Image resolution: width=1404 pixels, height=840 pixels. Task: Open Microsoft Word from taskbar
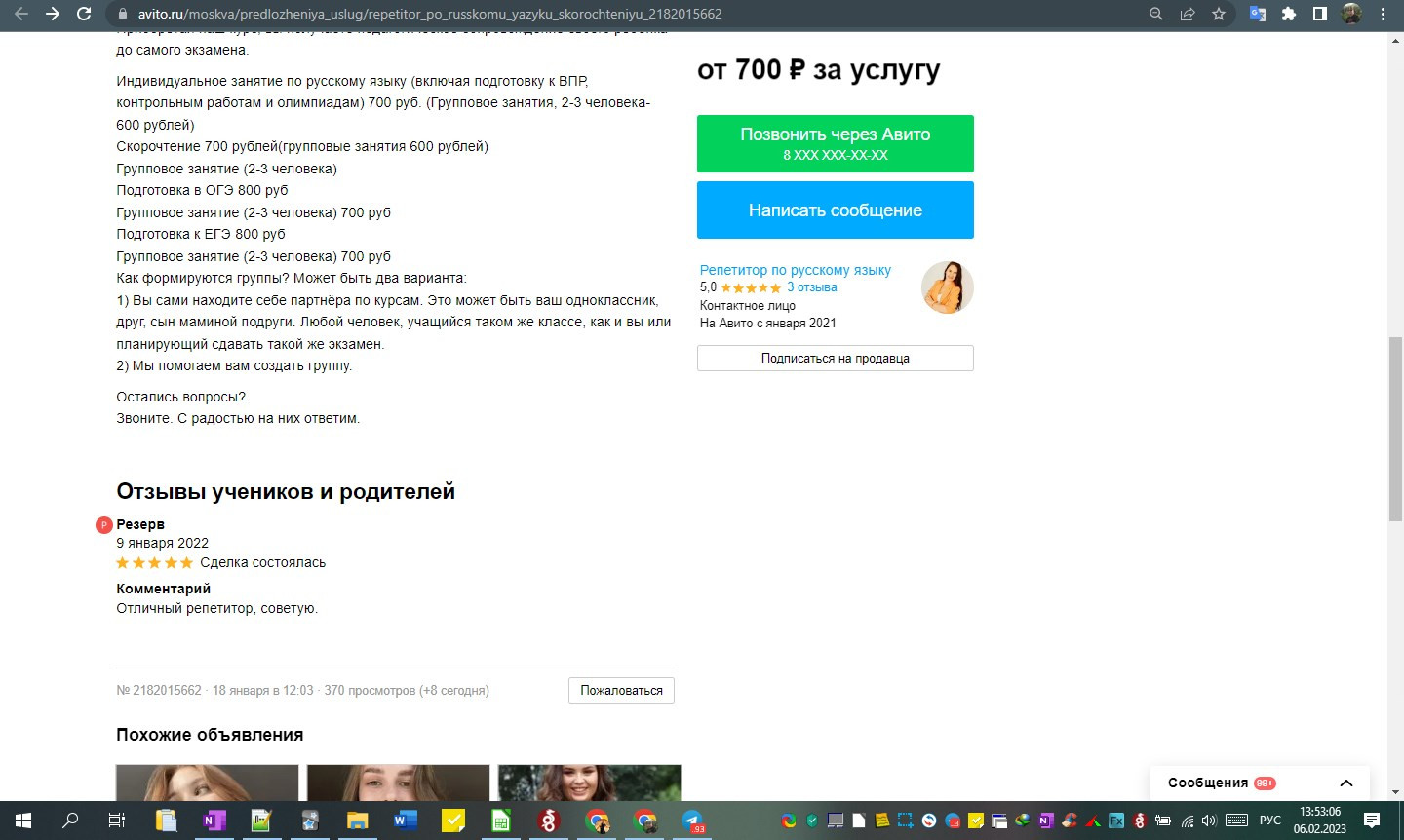[x=406, y=821]
